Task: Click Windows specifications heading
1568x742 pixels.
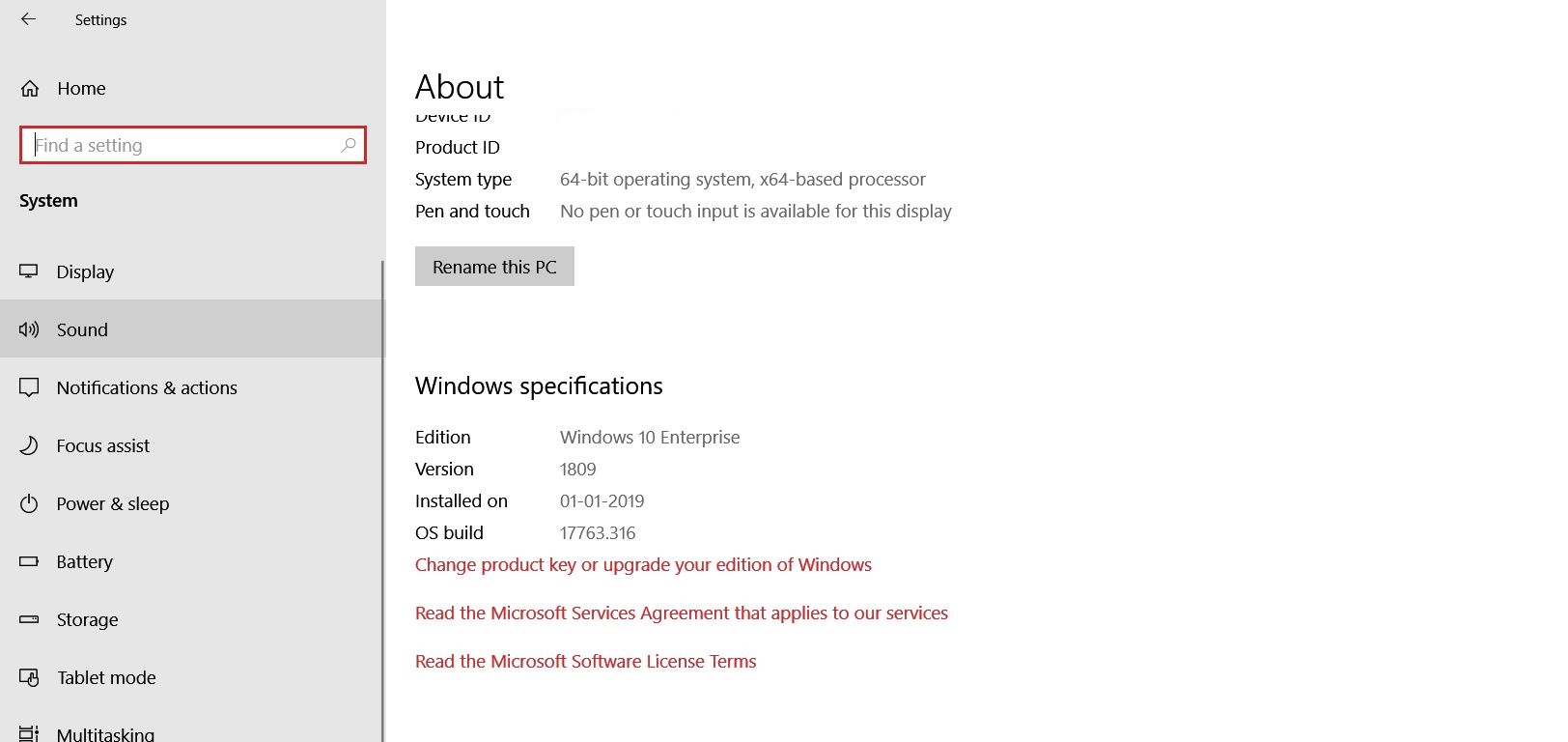Action: pos(539,386)
